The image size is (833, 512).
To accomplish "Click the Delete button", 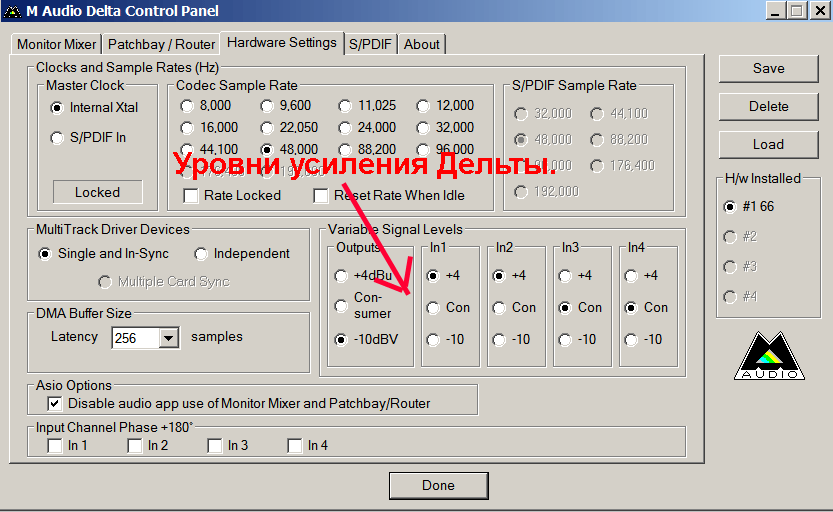I will pyautogui.click(x=767, y=106).
